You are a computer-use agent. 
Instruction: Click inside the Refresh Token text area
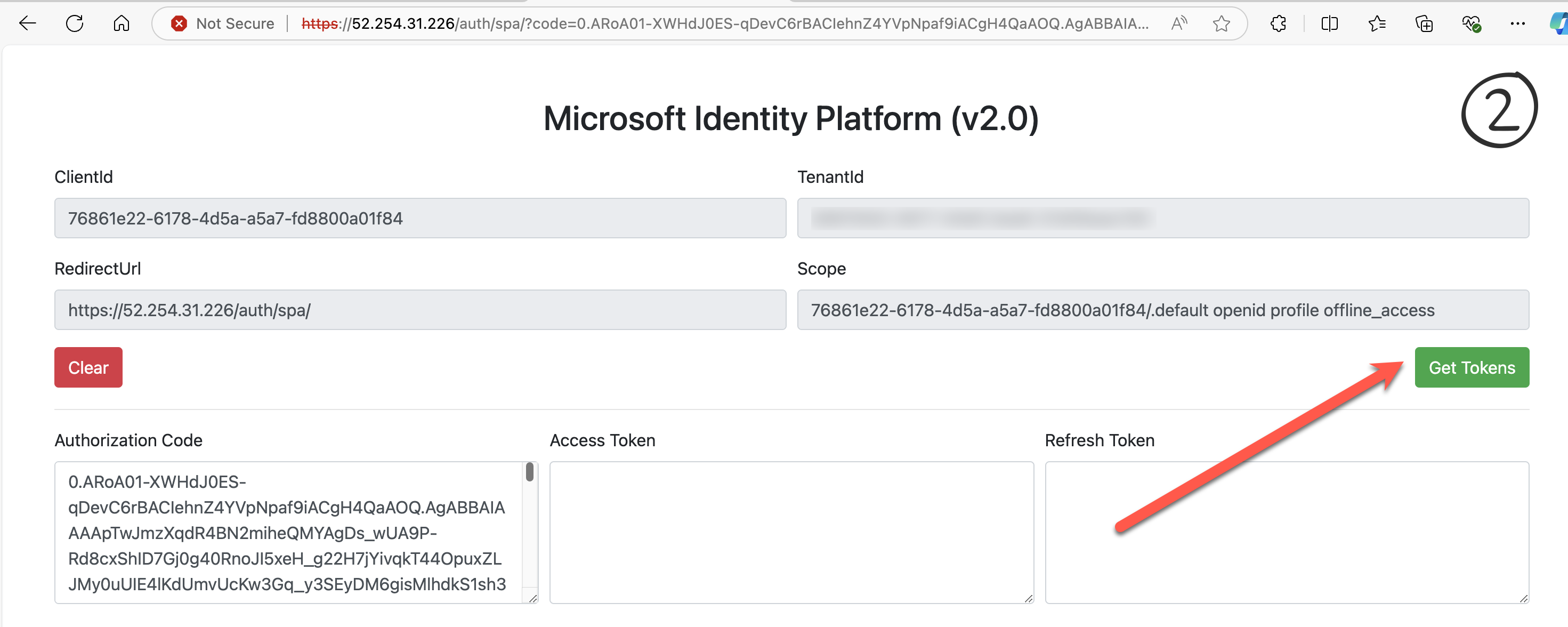click(x=1287, y=533)
